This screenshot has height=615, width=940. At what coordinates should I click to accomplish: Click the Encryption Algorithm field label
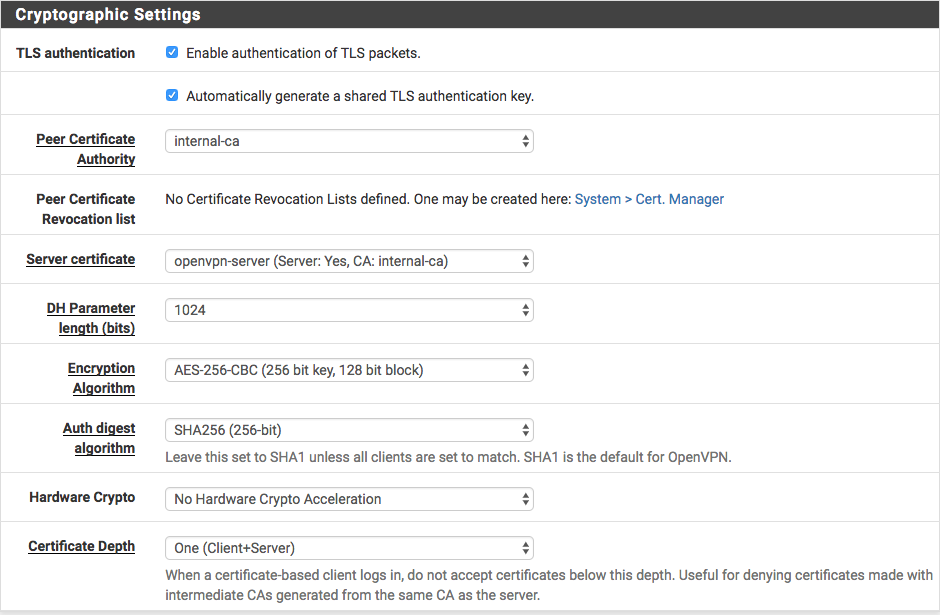pyautogui.click(x=102, y=378)
